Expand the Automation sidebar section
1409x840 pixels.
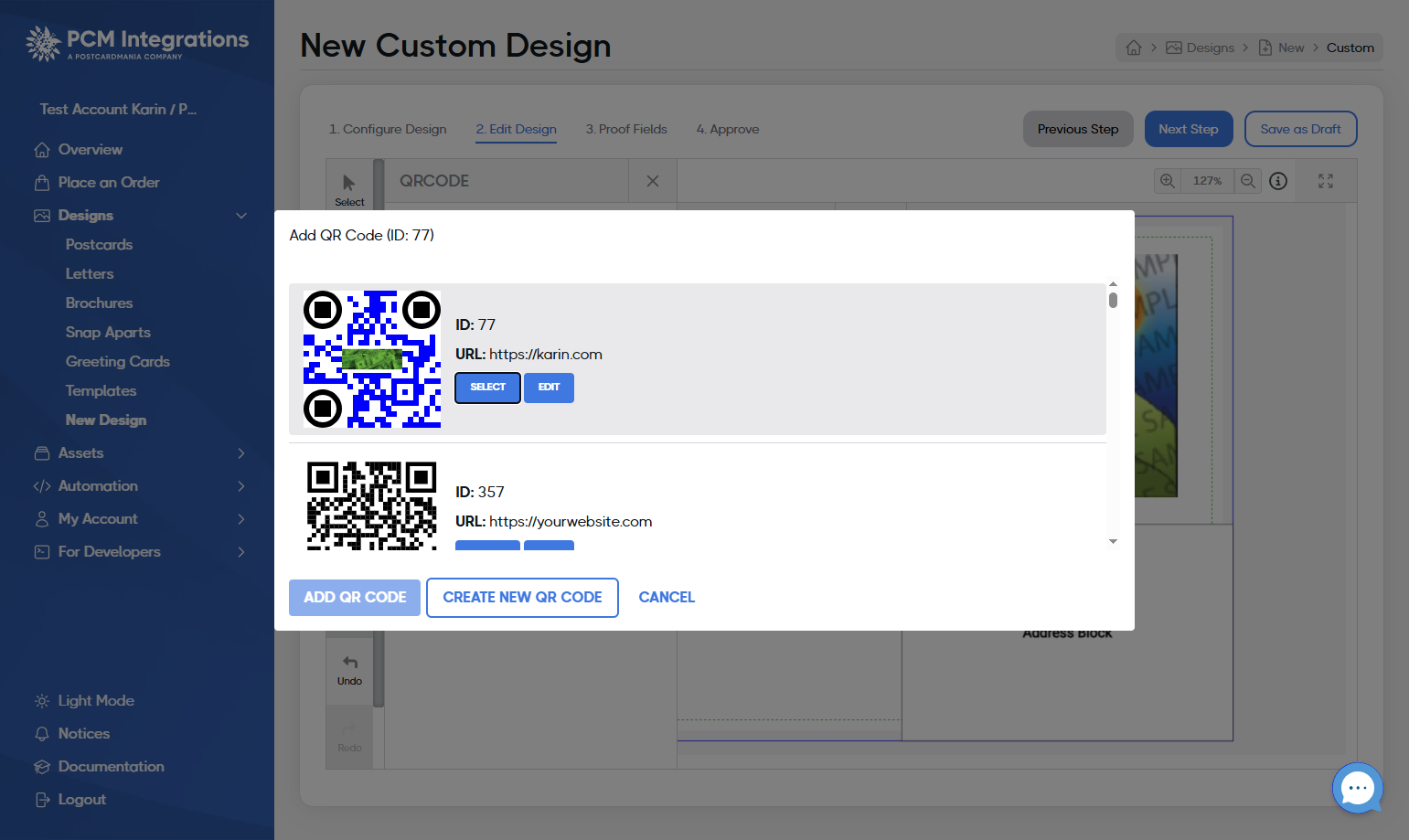241,486
